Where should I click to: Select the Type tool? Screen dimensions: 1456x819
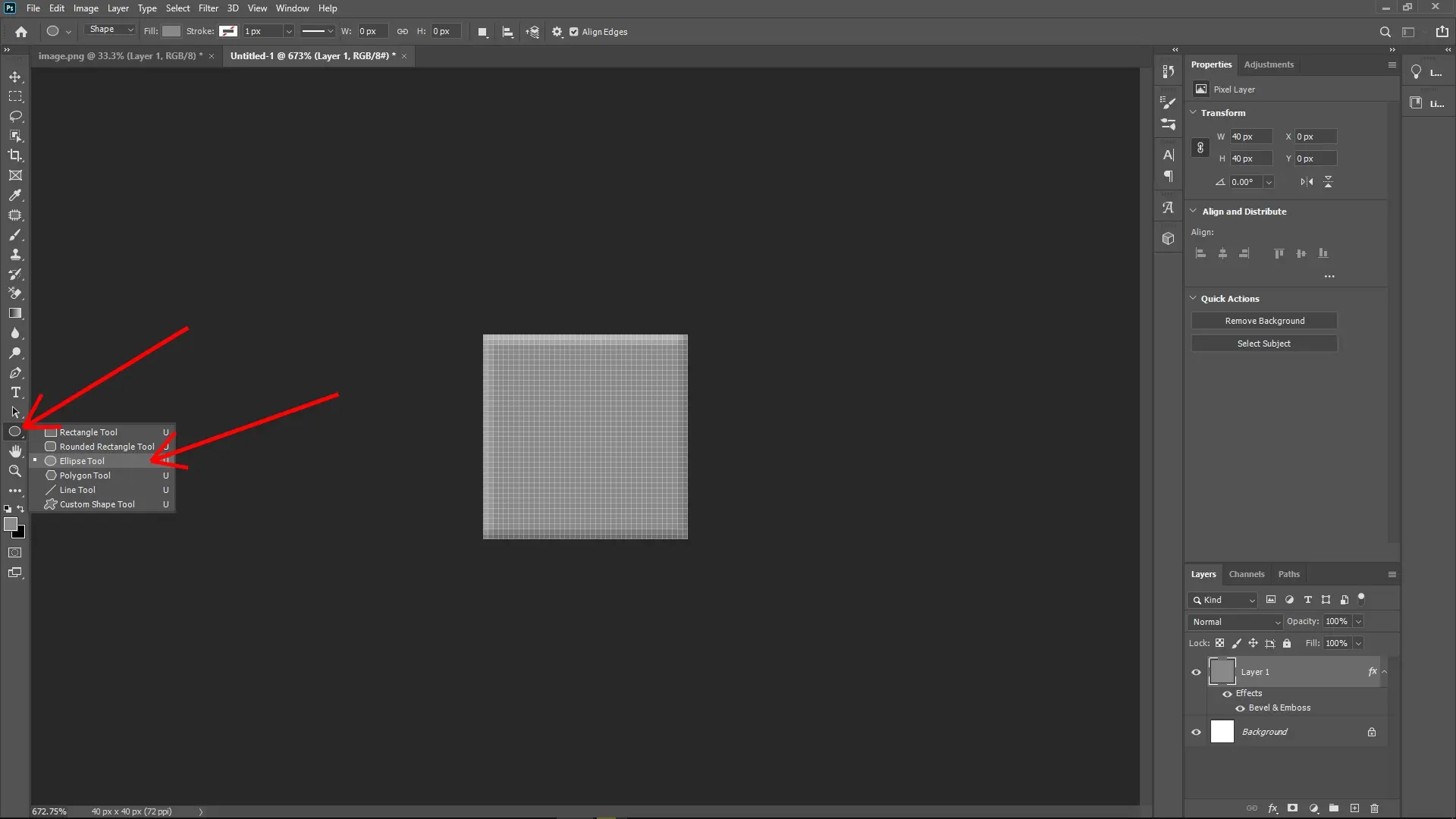point(15,393)
